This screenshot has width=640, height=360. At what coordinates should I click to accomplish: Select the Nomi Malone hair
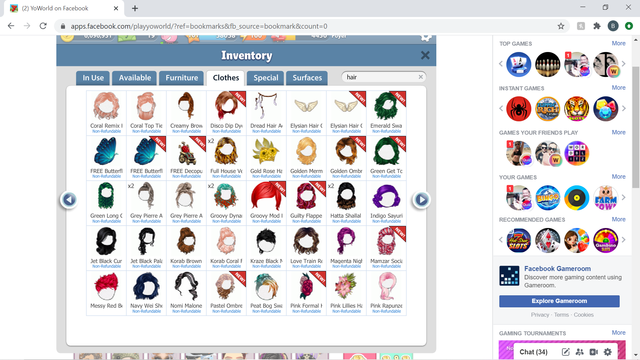pyautogui.click(x=186, y=292)
